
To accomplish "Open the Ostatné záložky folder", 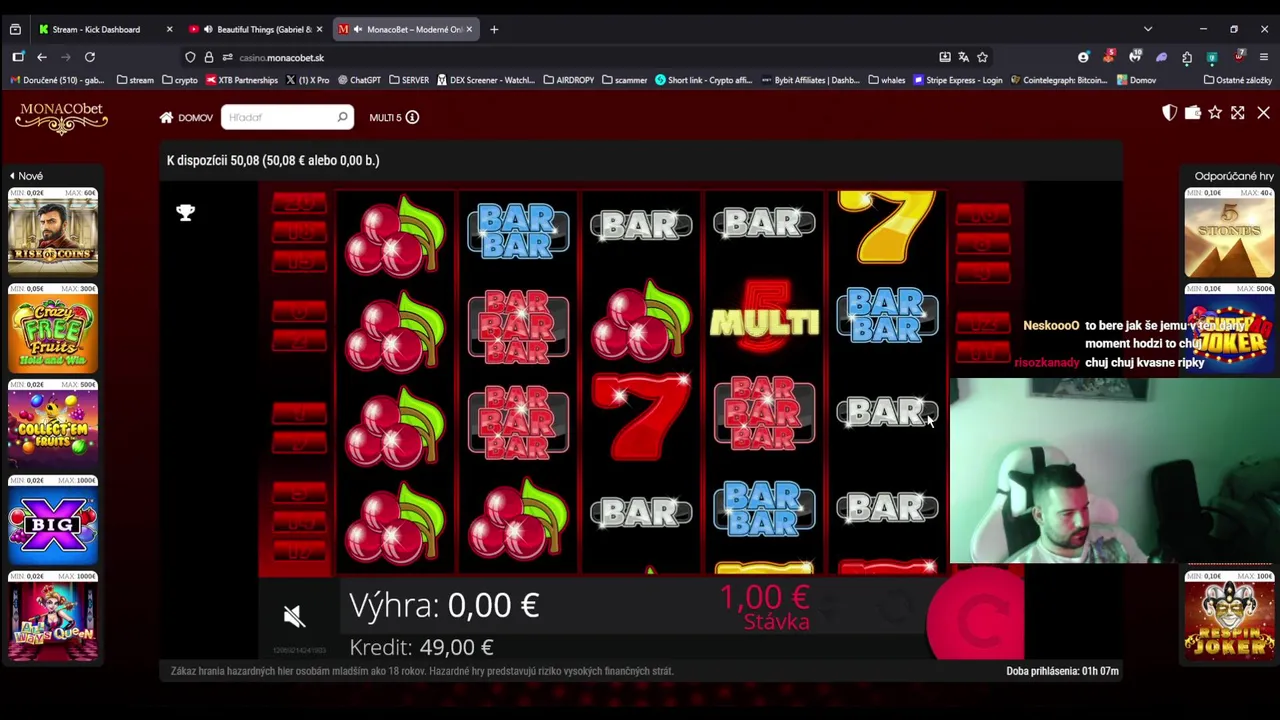I will (x=1238, y=80).
